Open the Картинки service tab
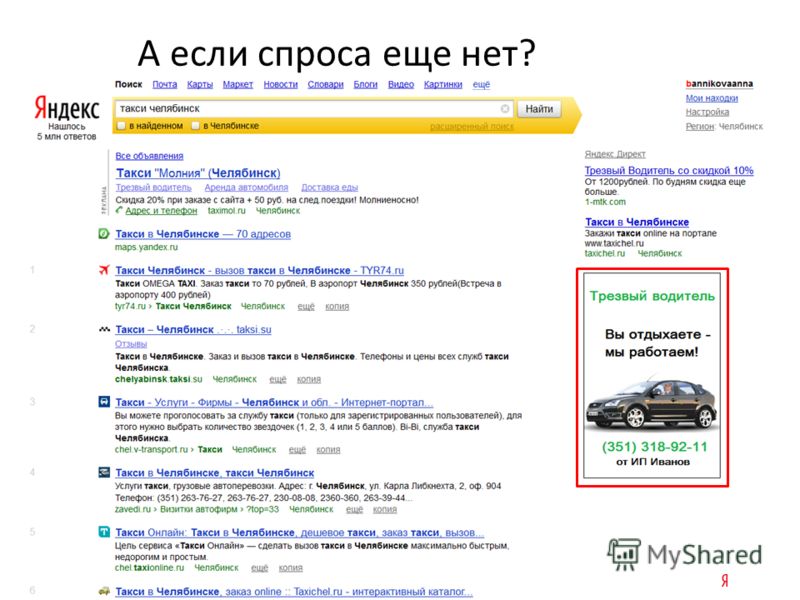The width and height of the screenshot is (800, 600). [443, 85]
